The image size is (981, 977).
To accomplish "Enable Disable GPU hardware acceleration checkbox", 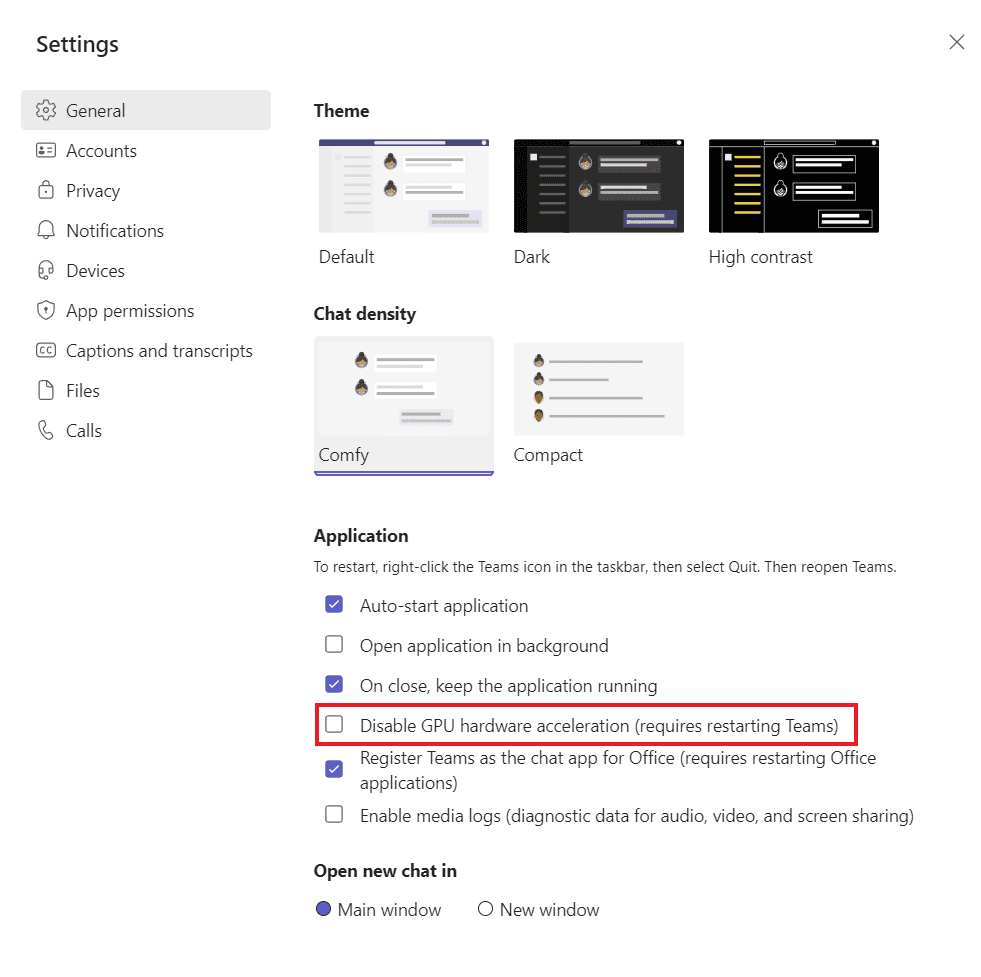I will click(x=334, y=724).
